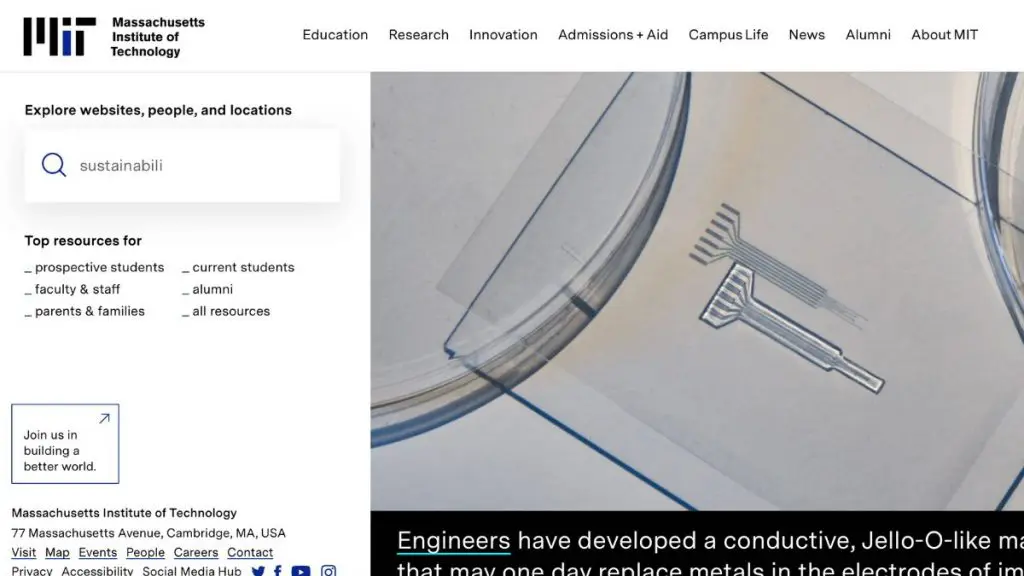Open the About MIT menu
This screenshot has width=1024, height=576.
[944, 35]
